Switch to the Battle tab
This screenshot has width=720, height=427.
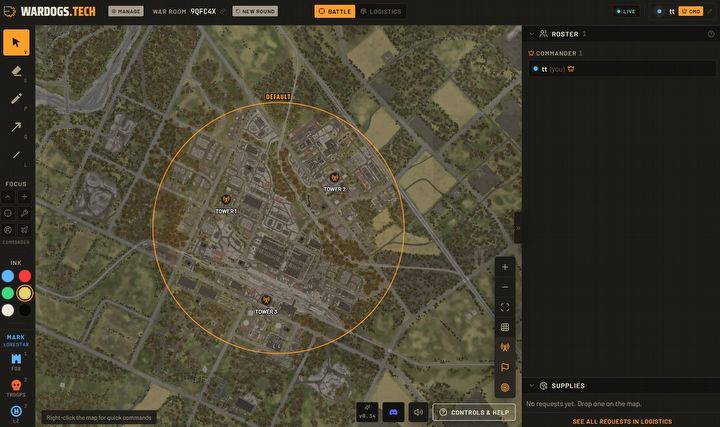coord(335,11)
